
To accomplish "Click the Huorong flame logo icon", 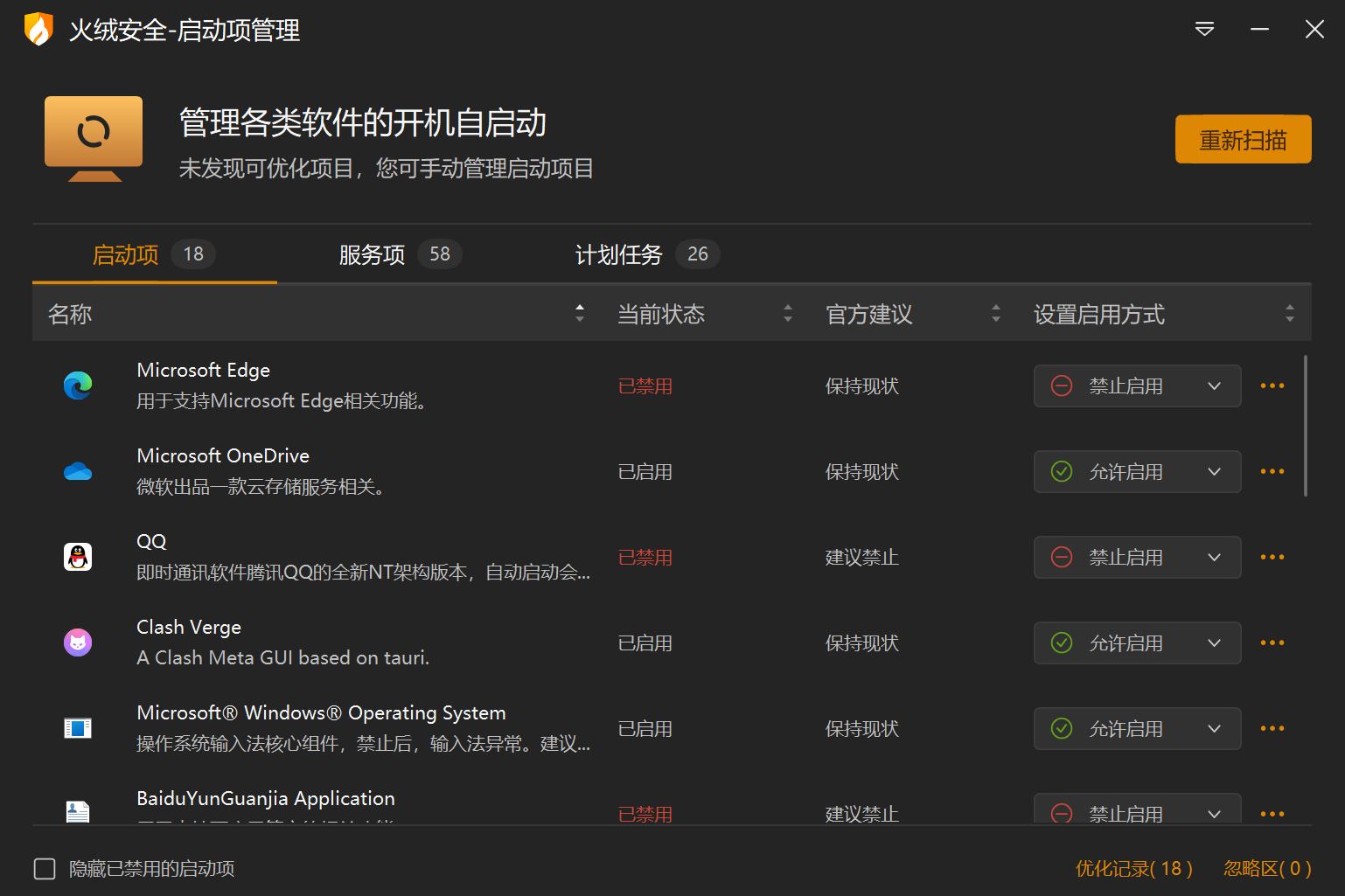I will (x=38, y=29).
